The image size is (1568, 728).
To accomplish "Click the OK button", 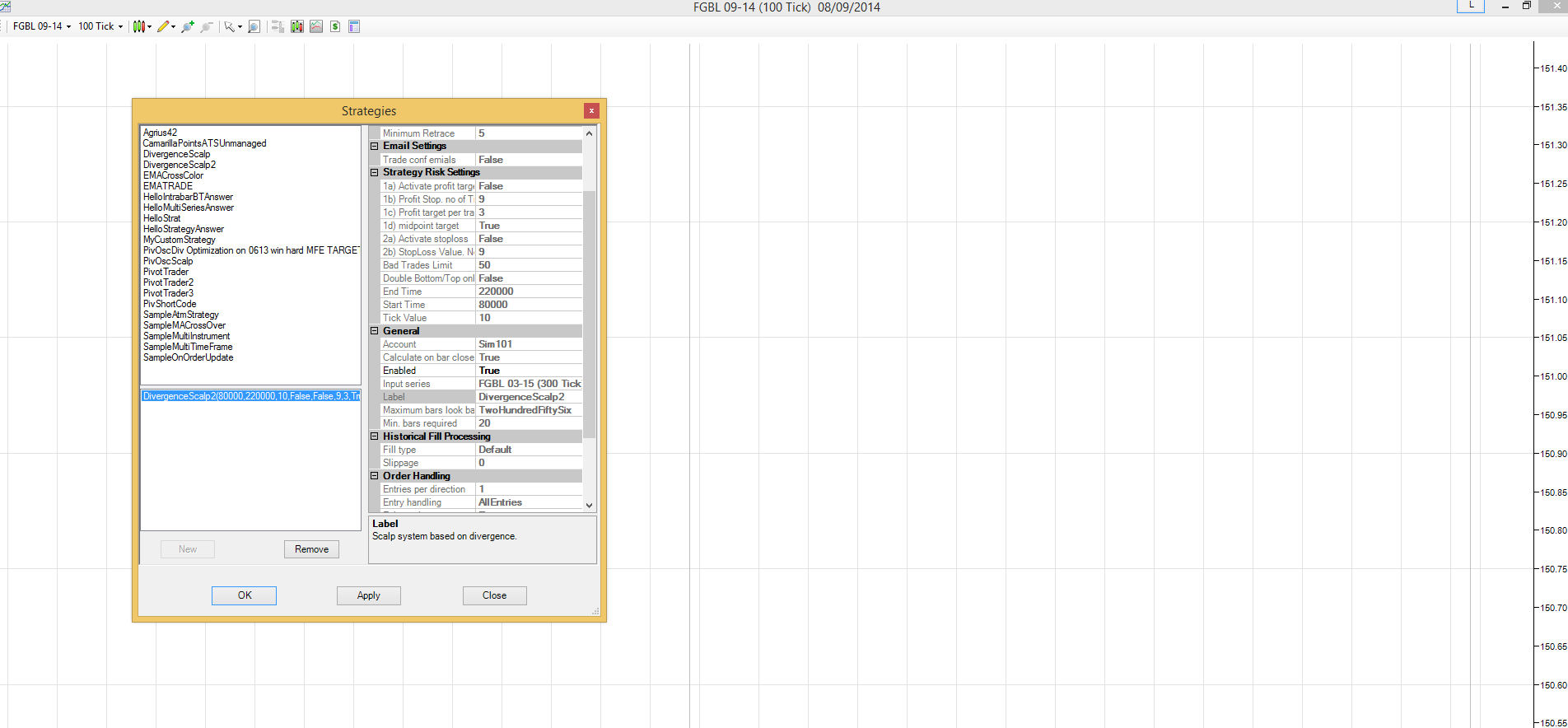I will point(245,595).
